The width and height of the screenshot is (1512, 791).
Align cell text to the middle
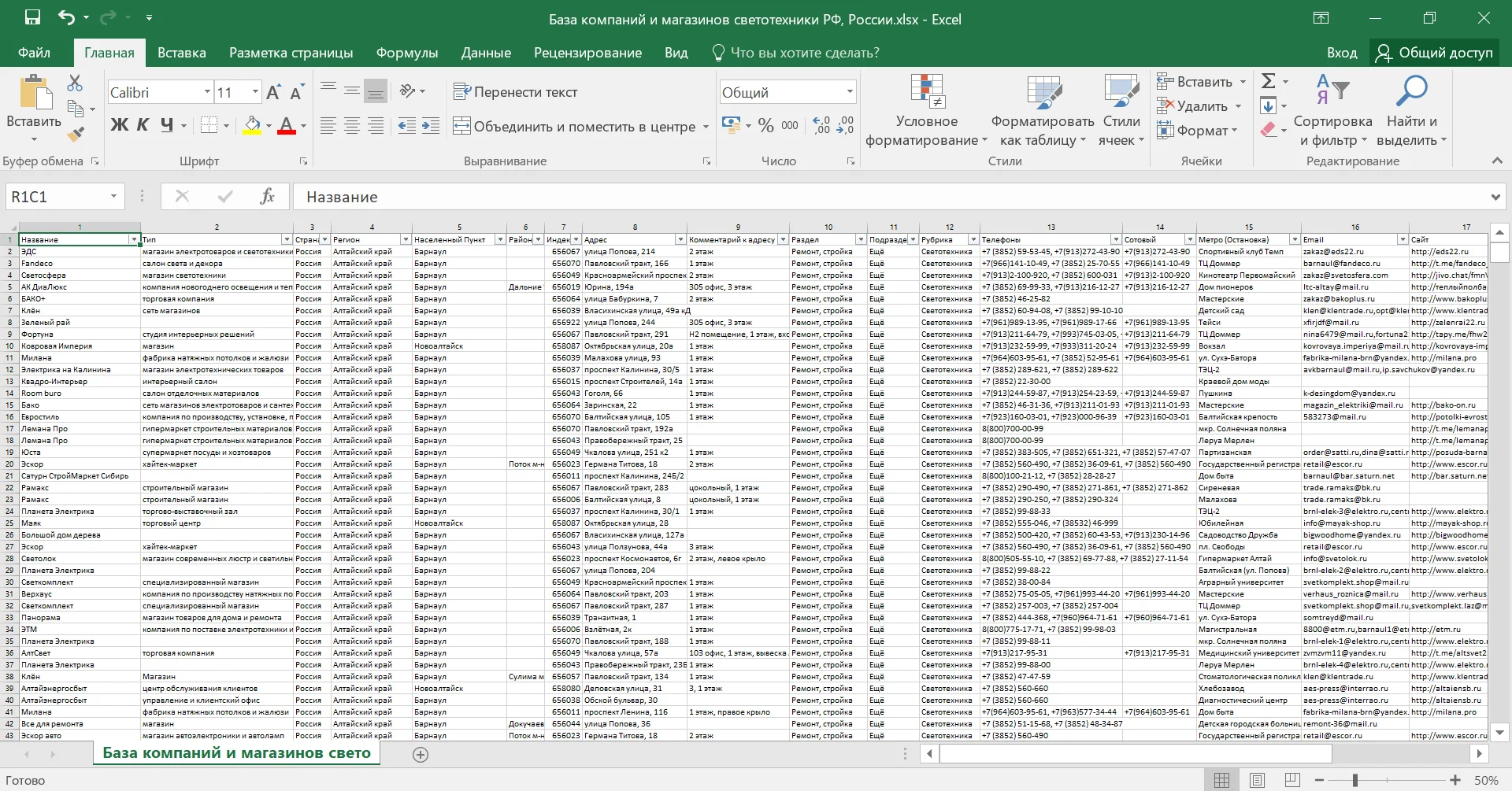tap(352, 91)
